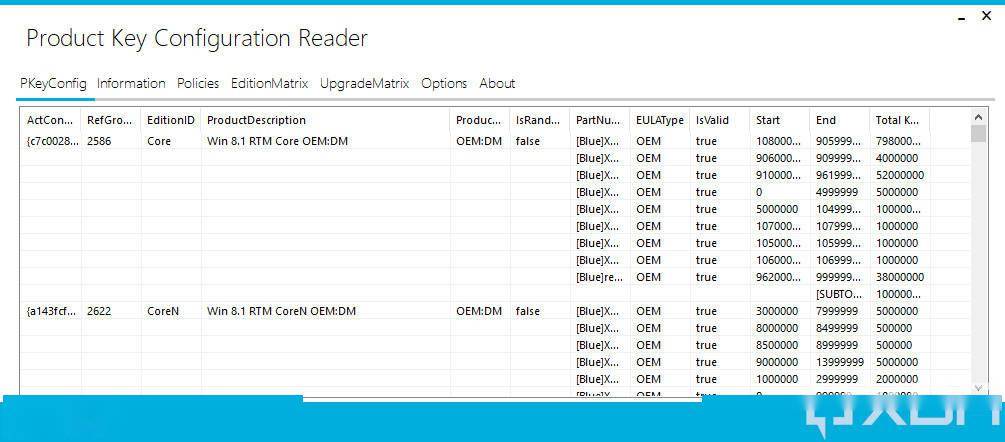The image size is (1005, 442).
Task: Switch to the PKeyConfig tab
Action: 53,84
